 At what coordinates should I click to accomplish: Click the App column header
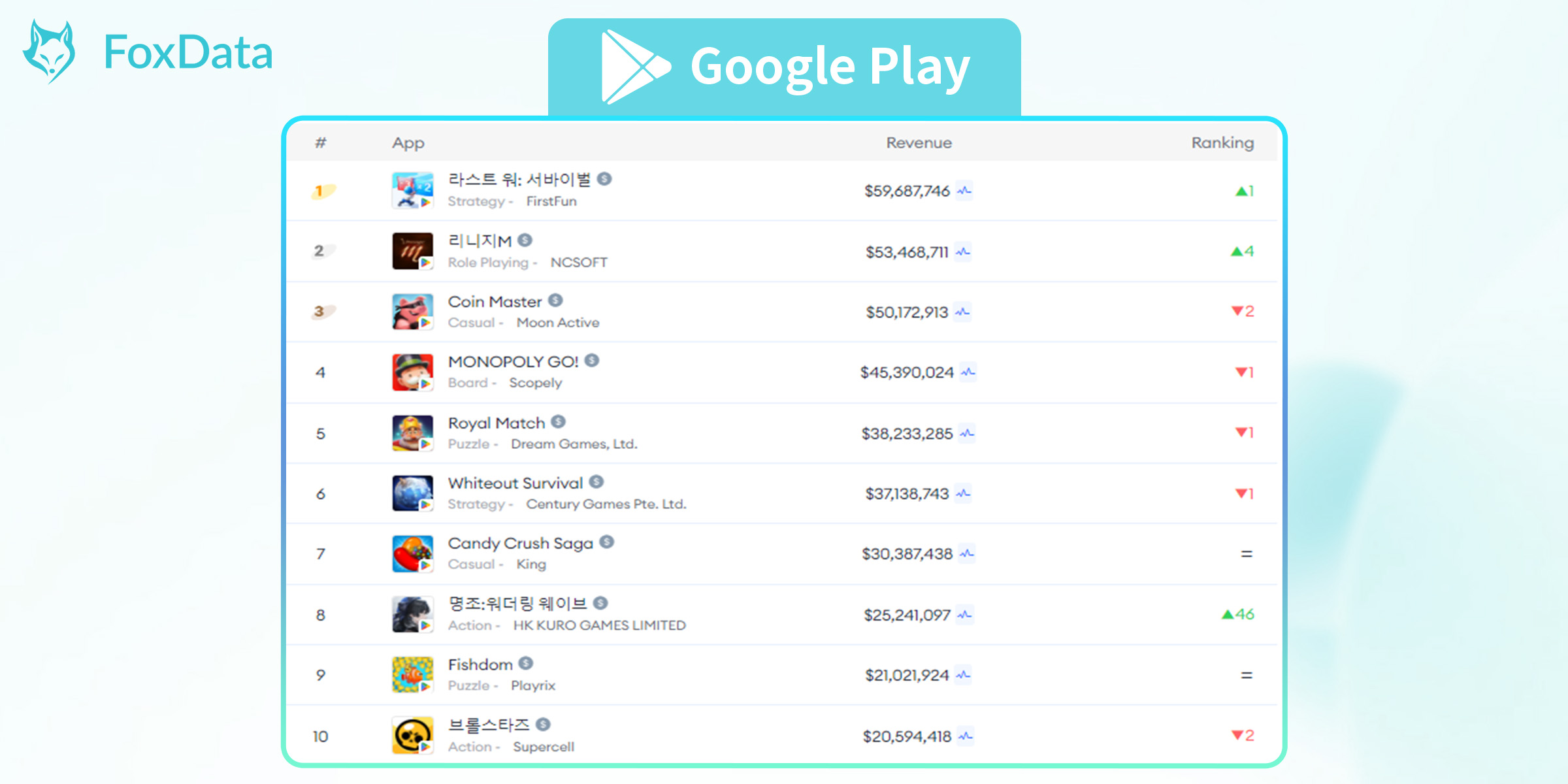[408, 143]
